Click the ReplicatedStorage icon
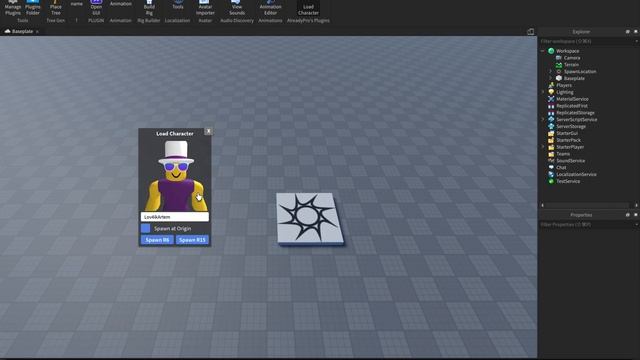The width and height of the screenshot is (640, 360). click(x=551, y=113)
